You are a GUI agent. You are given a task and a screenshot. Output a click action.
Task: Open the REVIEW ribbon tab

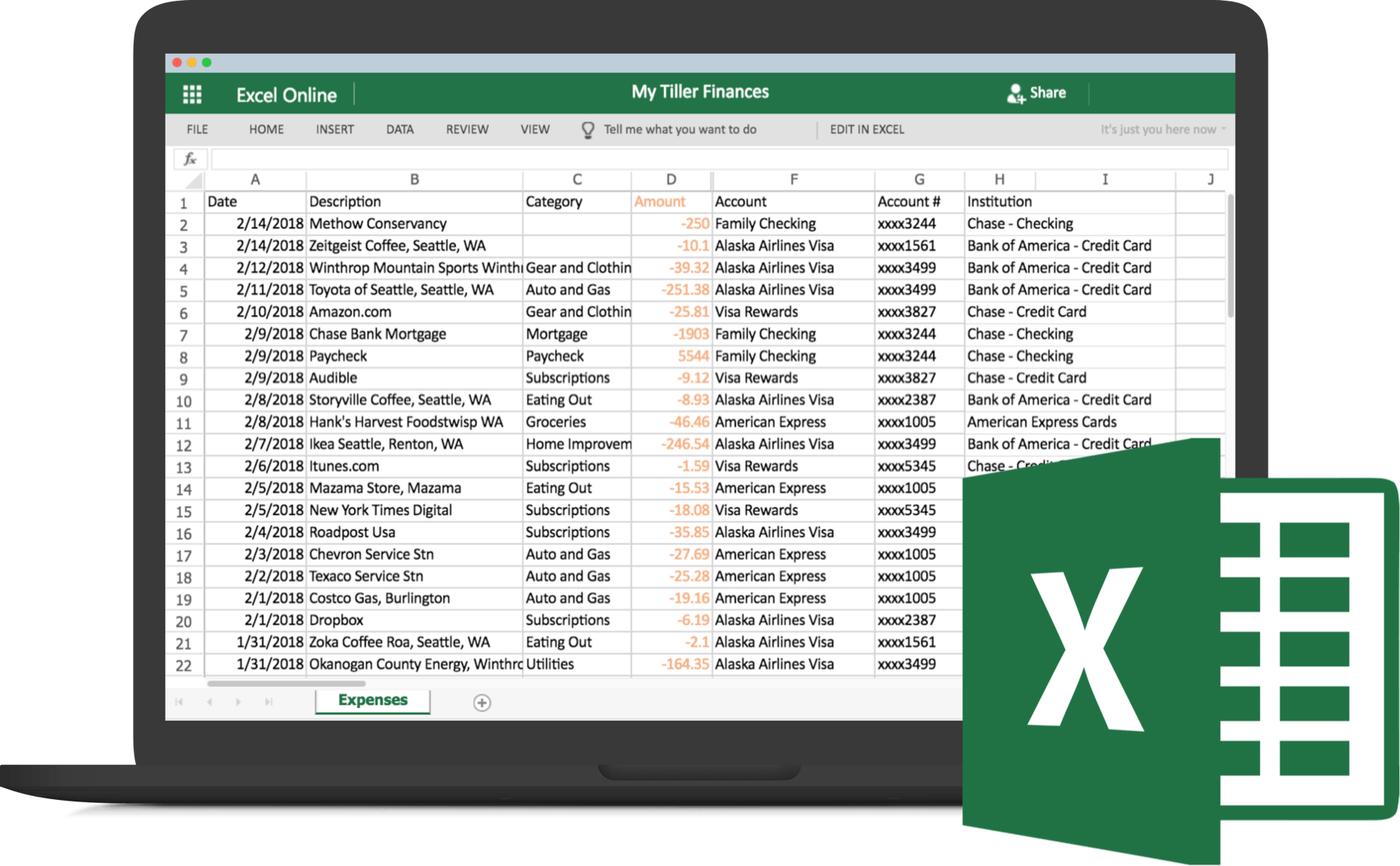pos(467,130)
